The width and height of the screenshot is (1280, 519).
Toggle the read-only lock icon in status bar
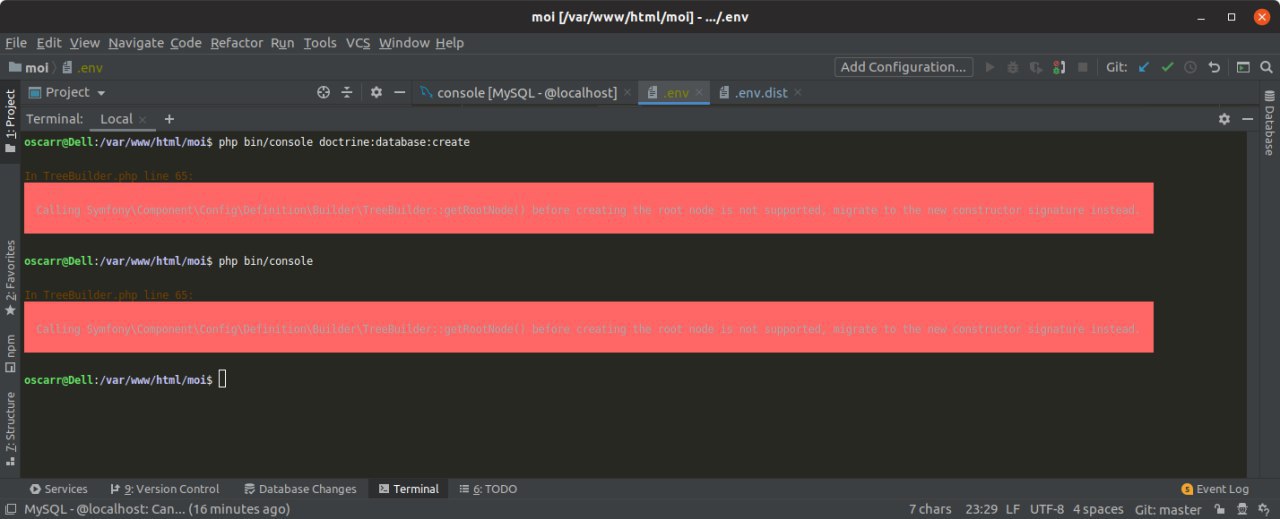(x=1218, y=509)
